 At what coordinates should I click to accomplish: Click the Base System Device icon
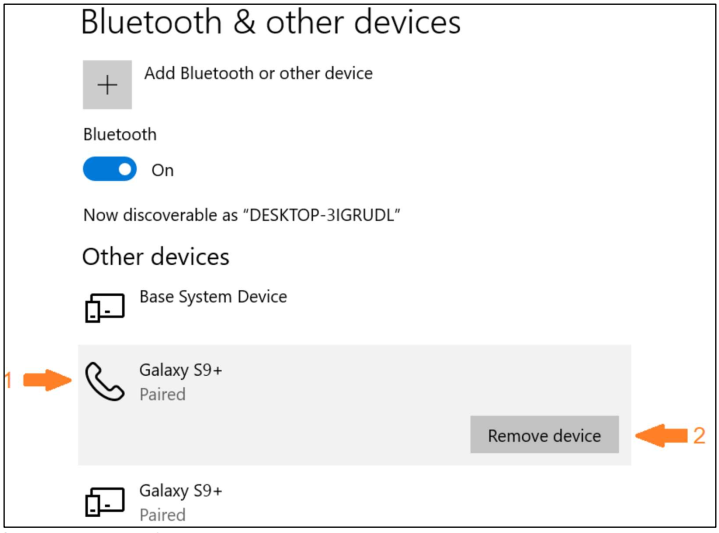pos(104,308)
